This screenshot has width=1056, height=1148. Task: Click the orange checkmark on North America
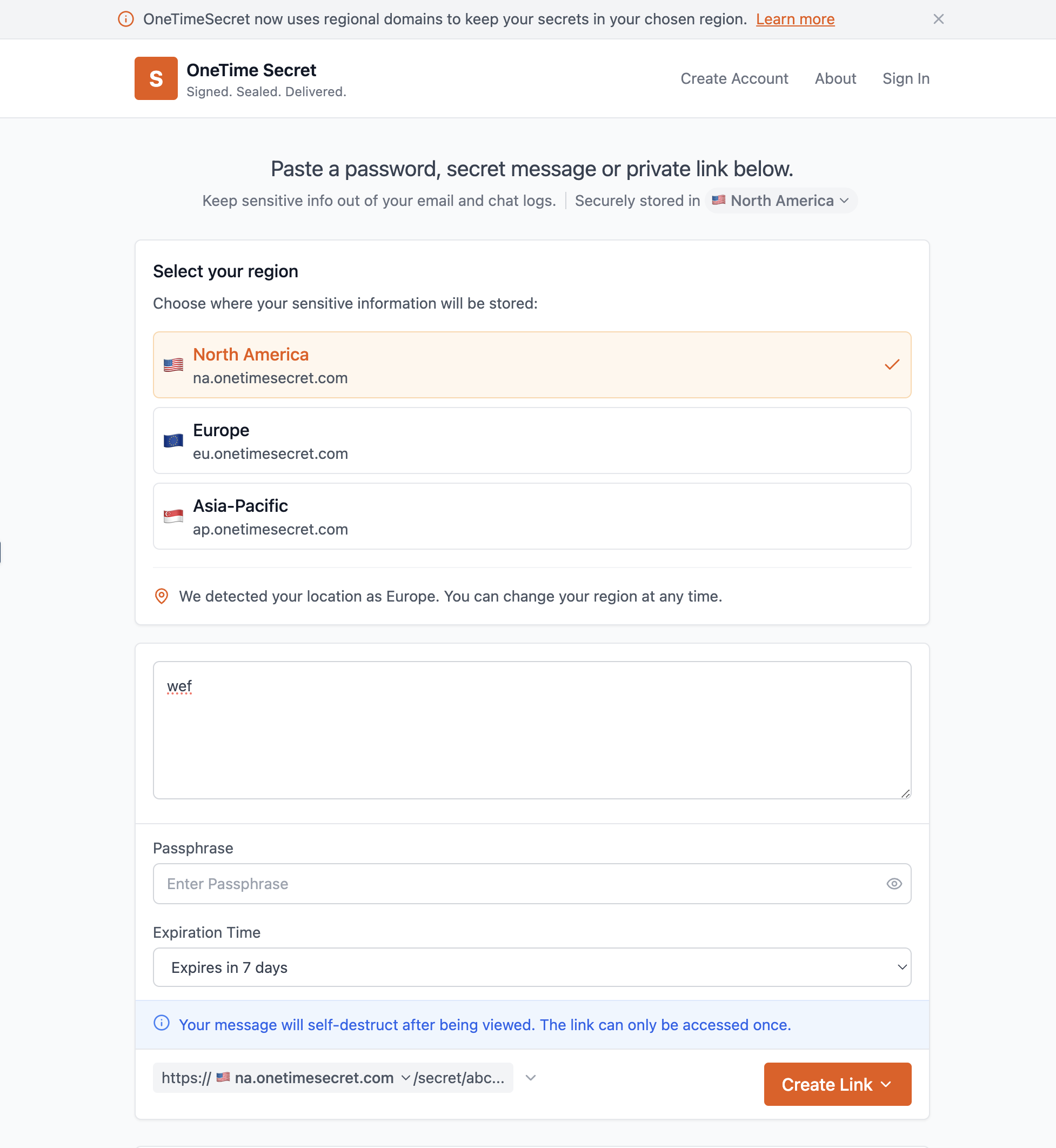(891, 365)
